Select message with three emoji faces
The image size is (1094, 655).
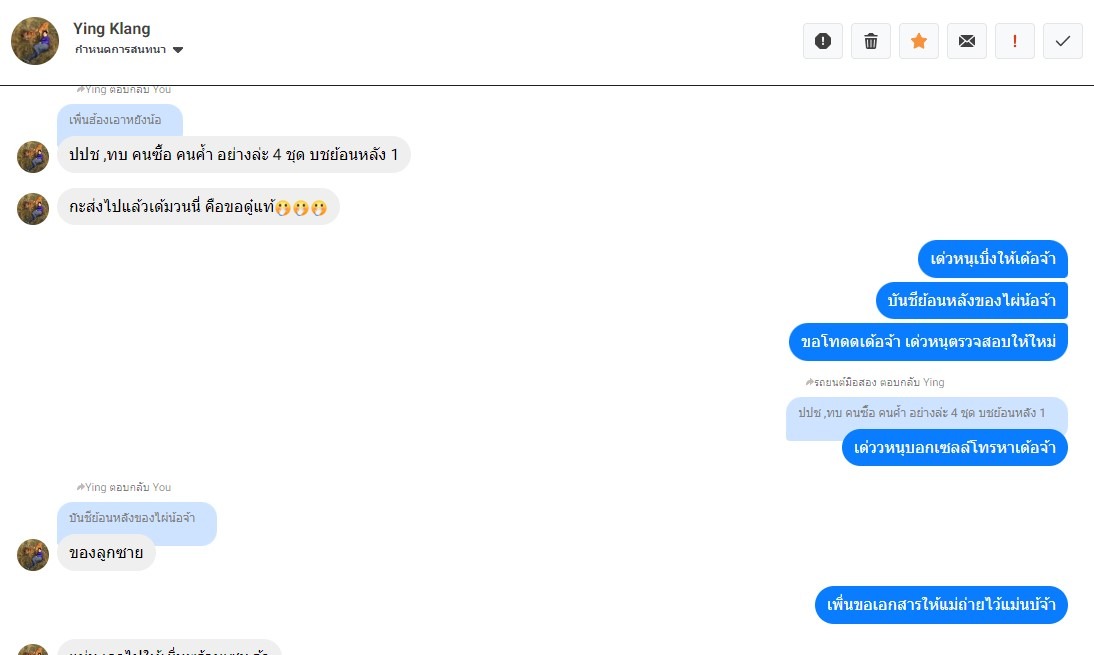[198, 206]
